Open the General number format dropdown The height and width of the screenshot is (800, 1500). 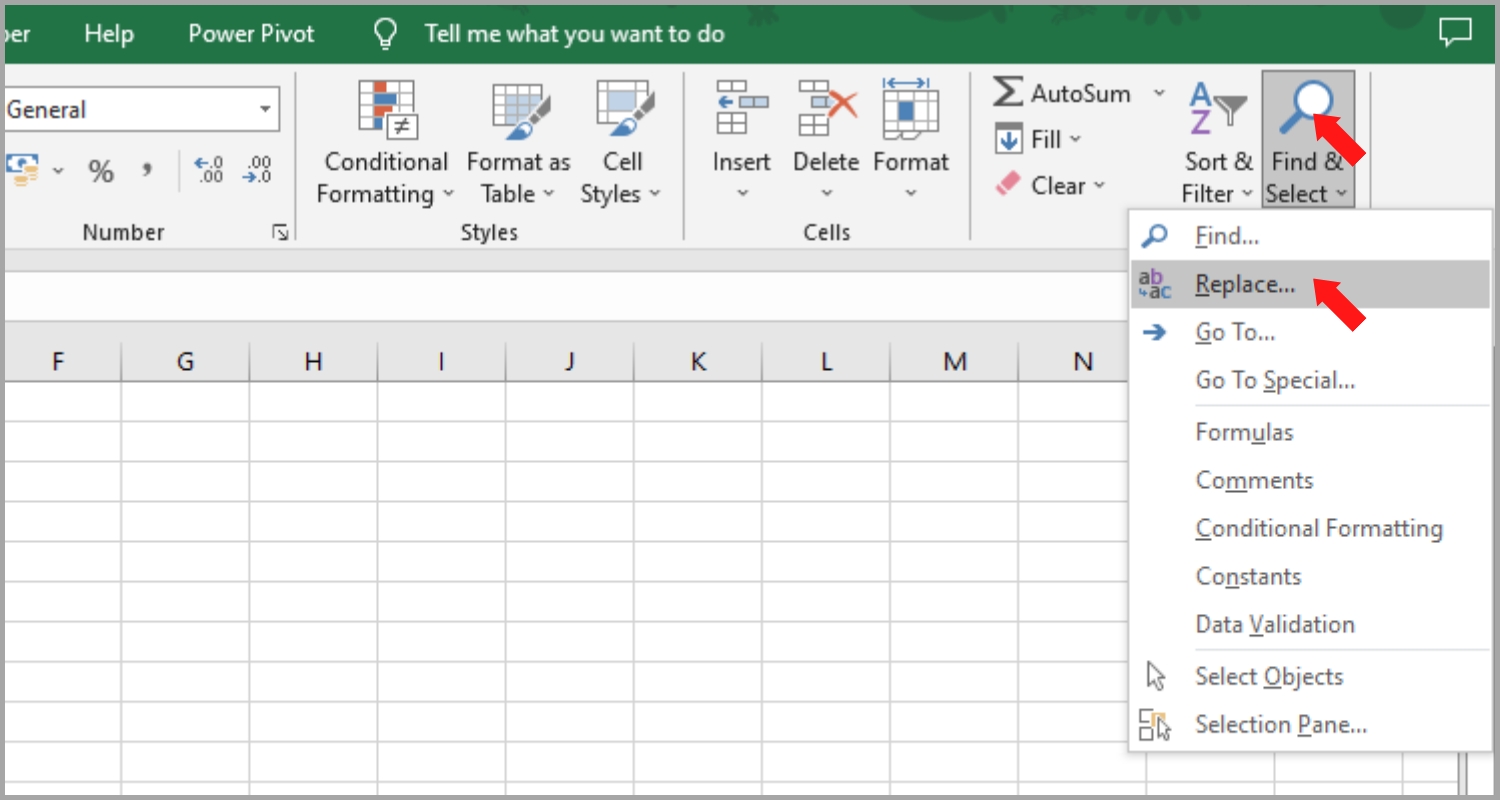265,110
